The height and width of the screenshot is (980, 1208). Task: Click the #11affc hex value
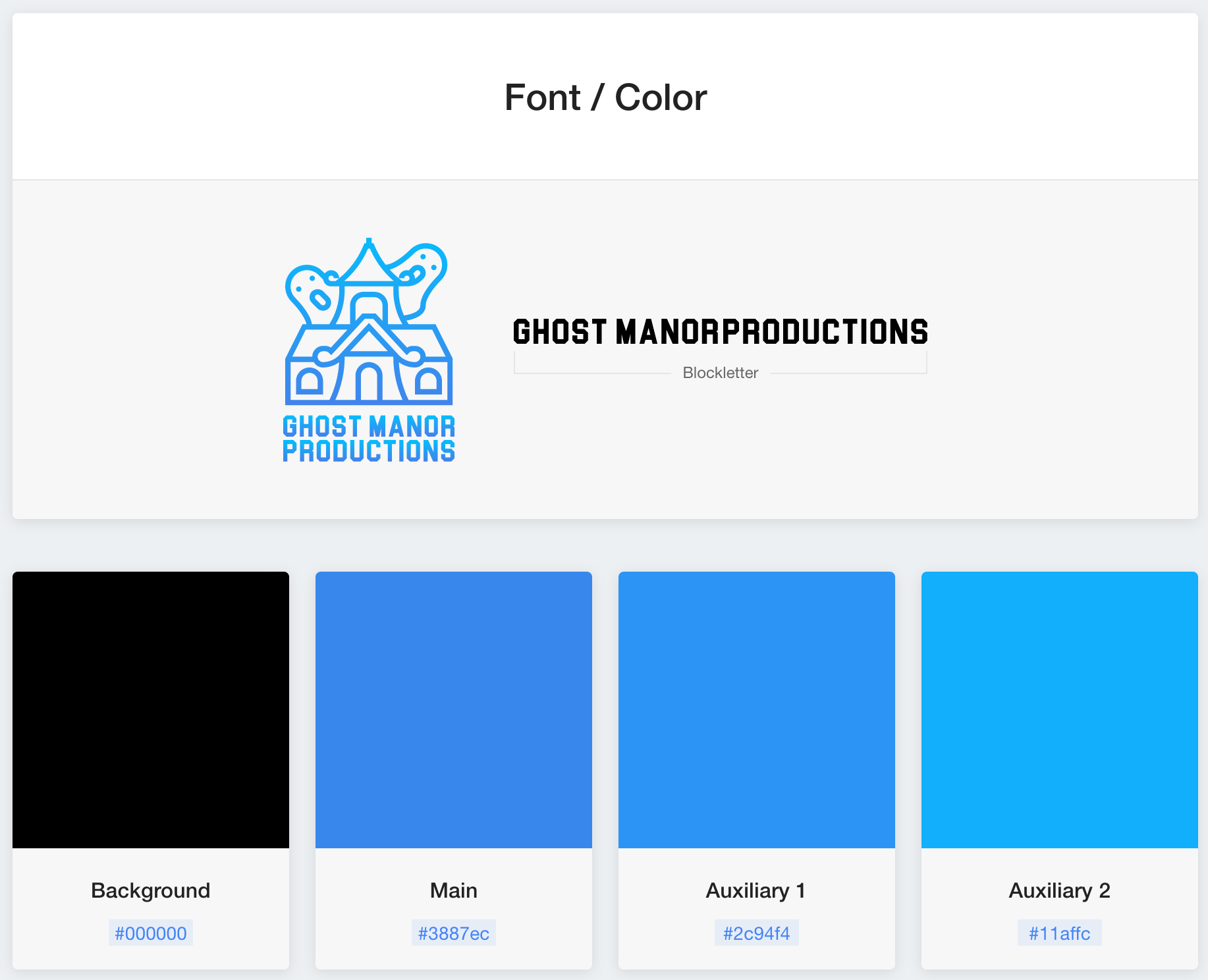coord(1060,933)
